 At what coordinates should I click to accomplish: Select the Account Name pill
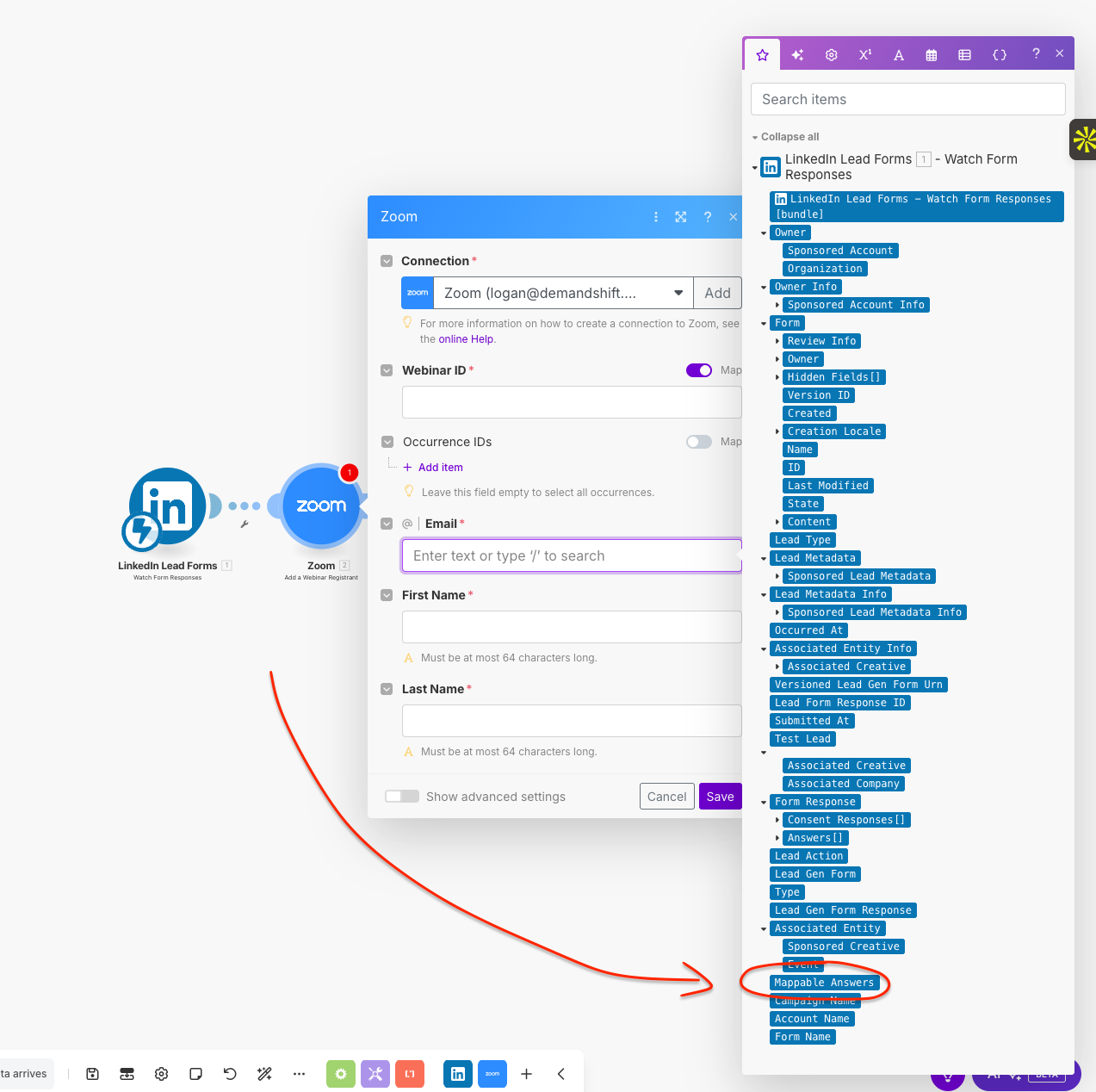(x=812, y=1019)
